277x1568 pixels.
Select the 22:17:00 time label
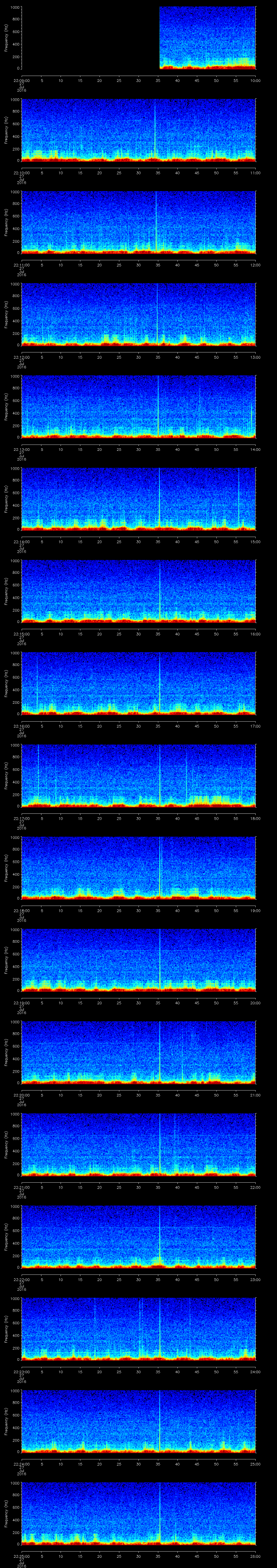(x=22, y=819)
